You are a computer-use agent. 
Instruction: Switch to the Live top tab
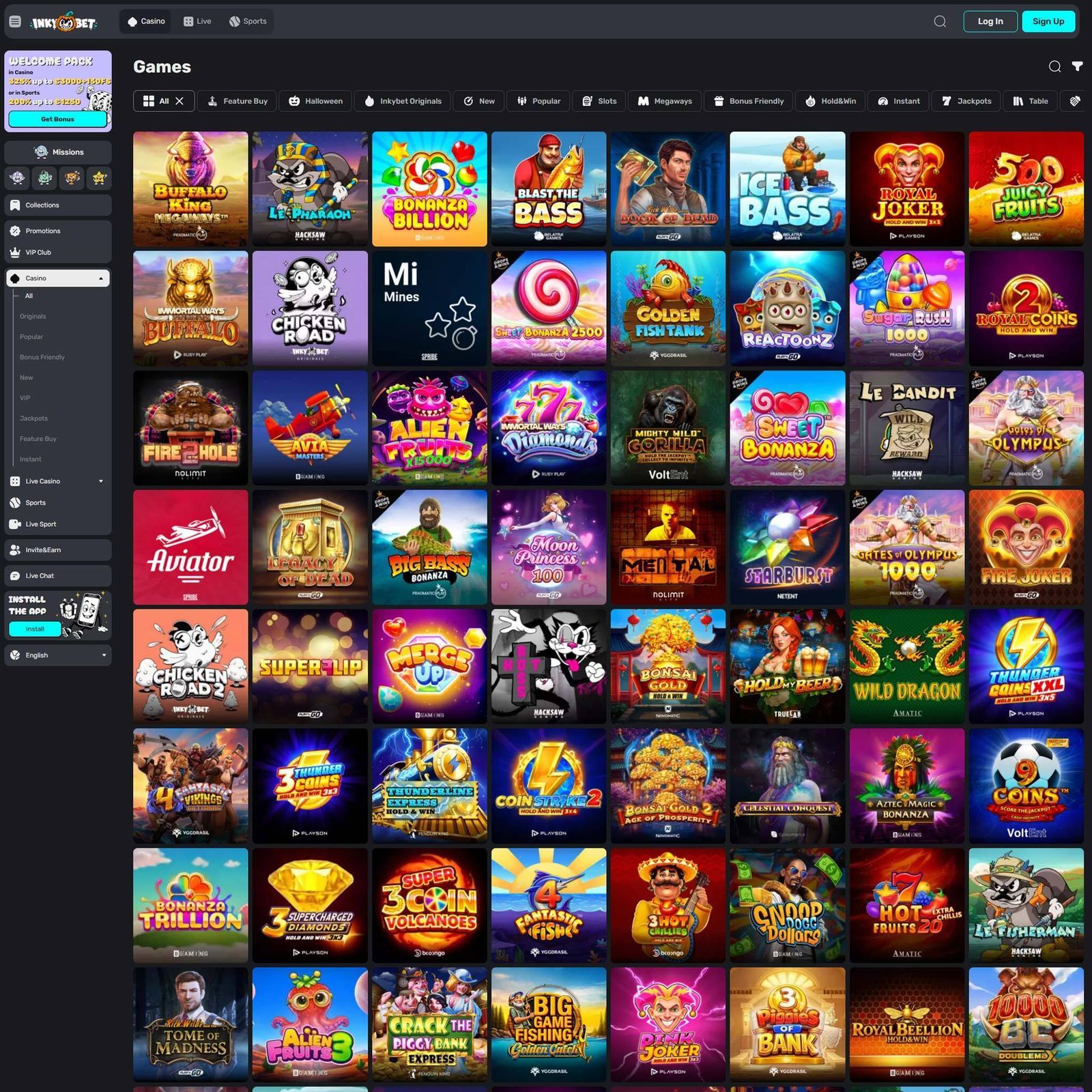197,21
